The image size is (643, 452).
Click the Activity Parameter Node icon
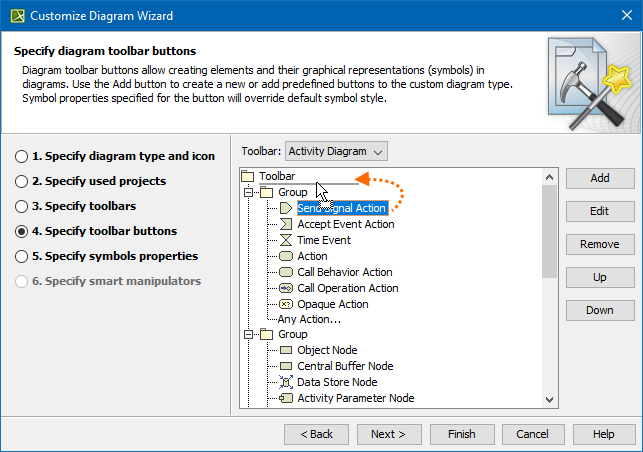coord(285,398)
